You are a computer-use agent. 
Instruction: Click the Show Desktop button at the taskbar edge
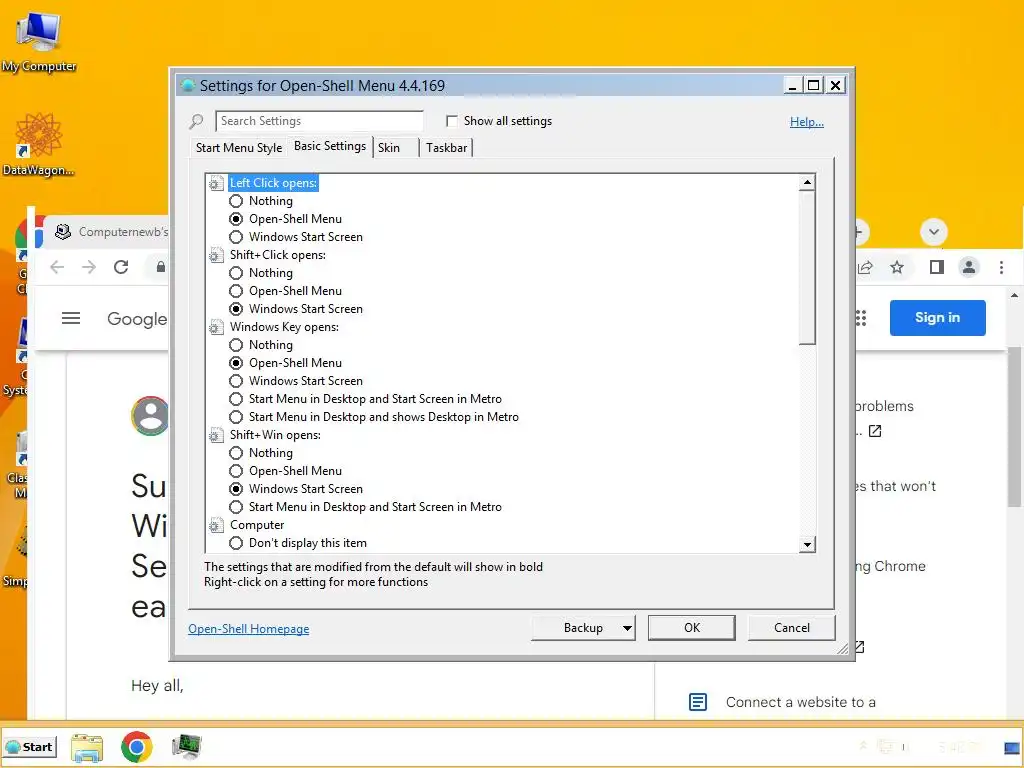point(1013,747)
